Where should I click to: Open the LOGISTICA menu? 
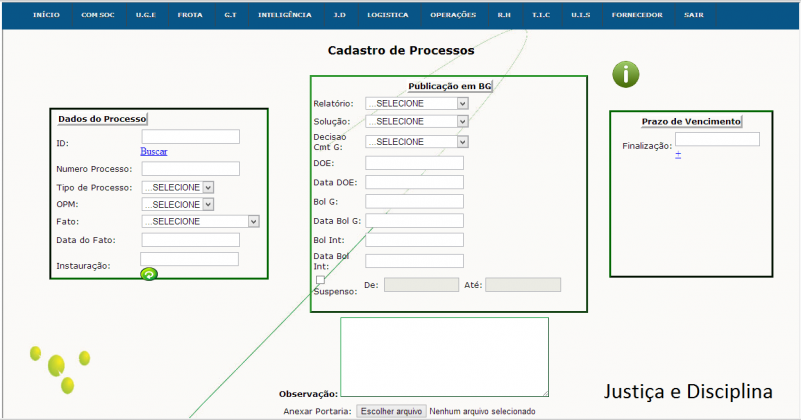[x=387, y=16]
